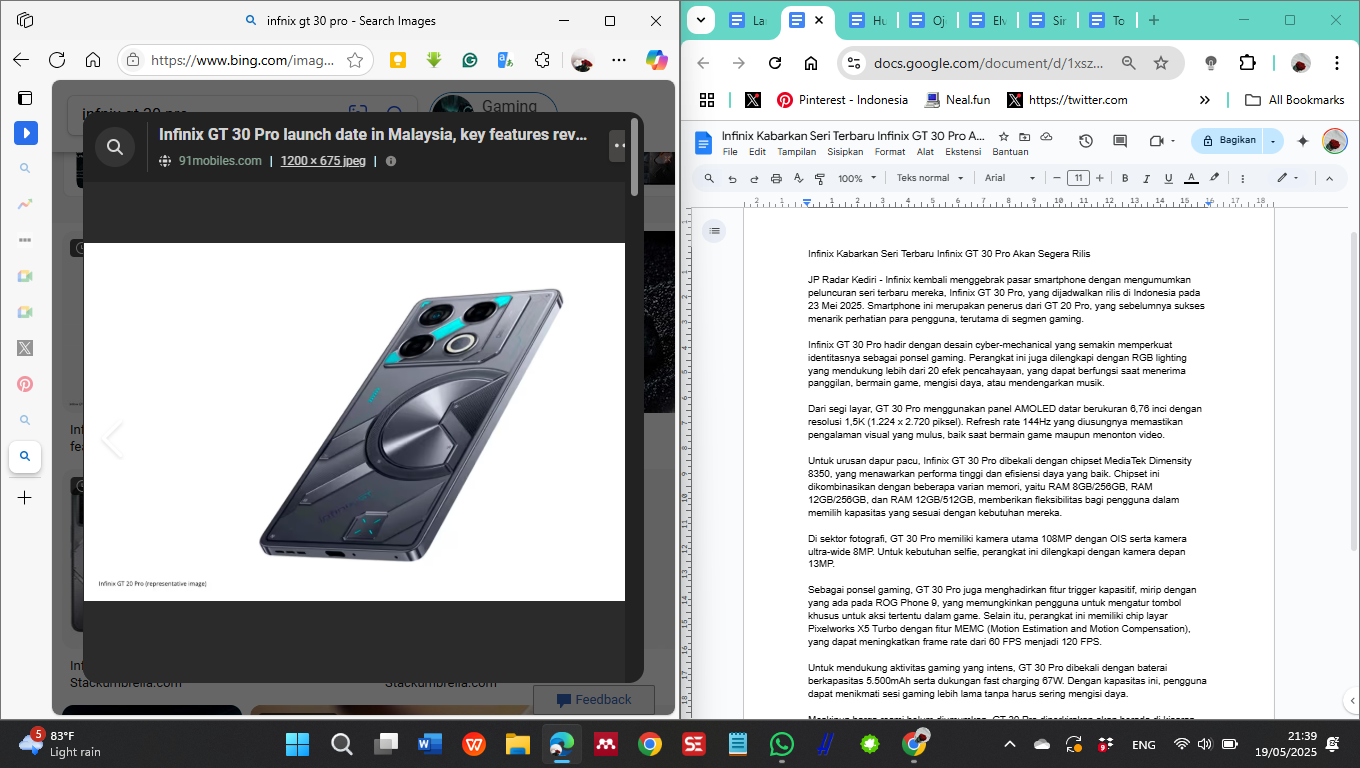Run spelling and grammar check in Docs
Viewport: 1360px width, 768px height.
click(798, 178)
